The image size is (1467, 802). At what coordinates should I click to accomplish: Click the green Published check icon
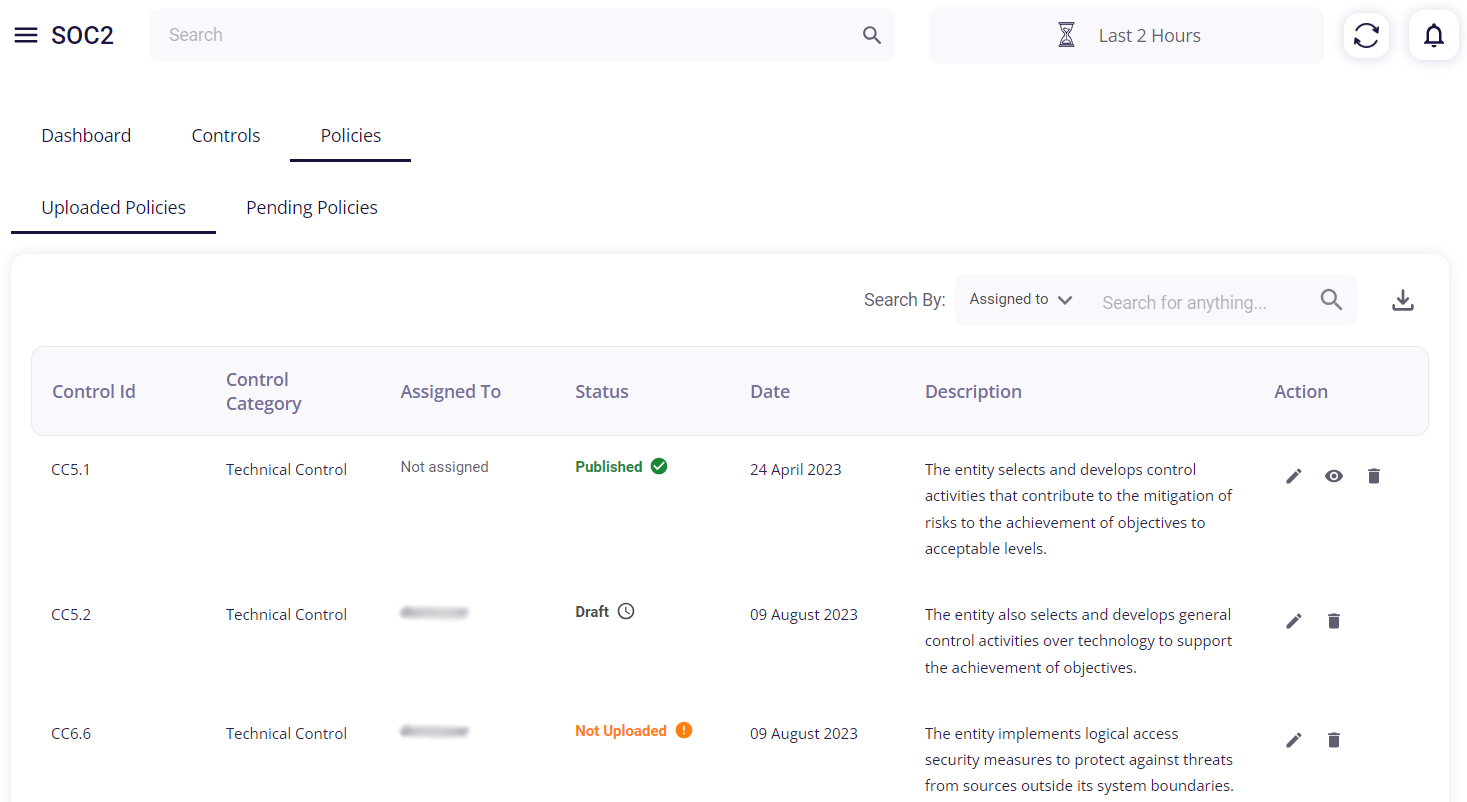pyautogui.click(x=659, y=466)
